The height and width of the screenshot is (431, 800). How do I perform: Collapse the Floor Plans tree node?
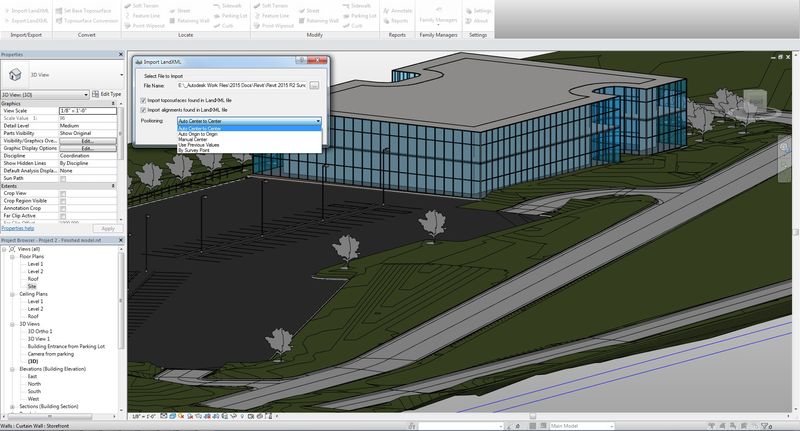[14, 256]
